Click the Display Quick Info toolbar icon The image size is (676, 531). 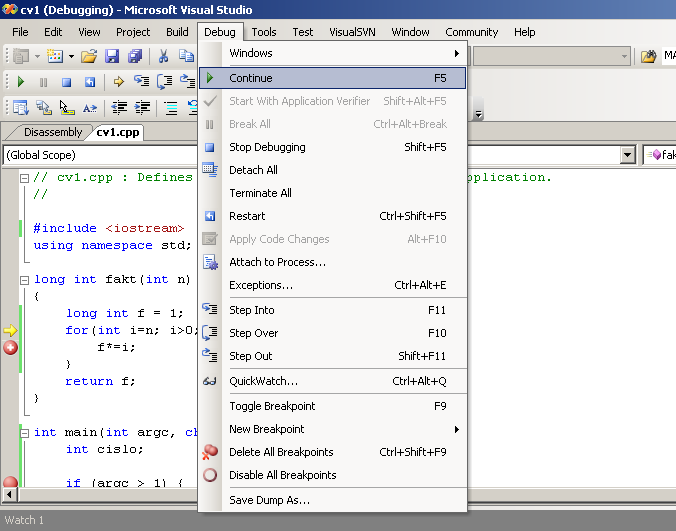tap(66, 107)
